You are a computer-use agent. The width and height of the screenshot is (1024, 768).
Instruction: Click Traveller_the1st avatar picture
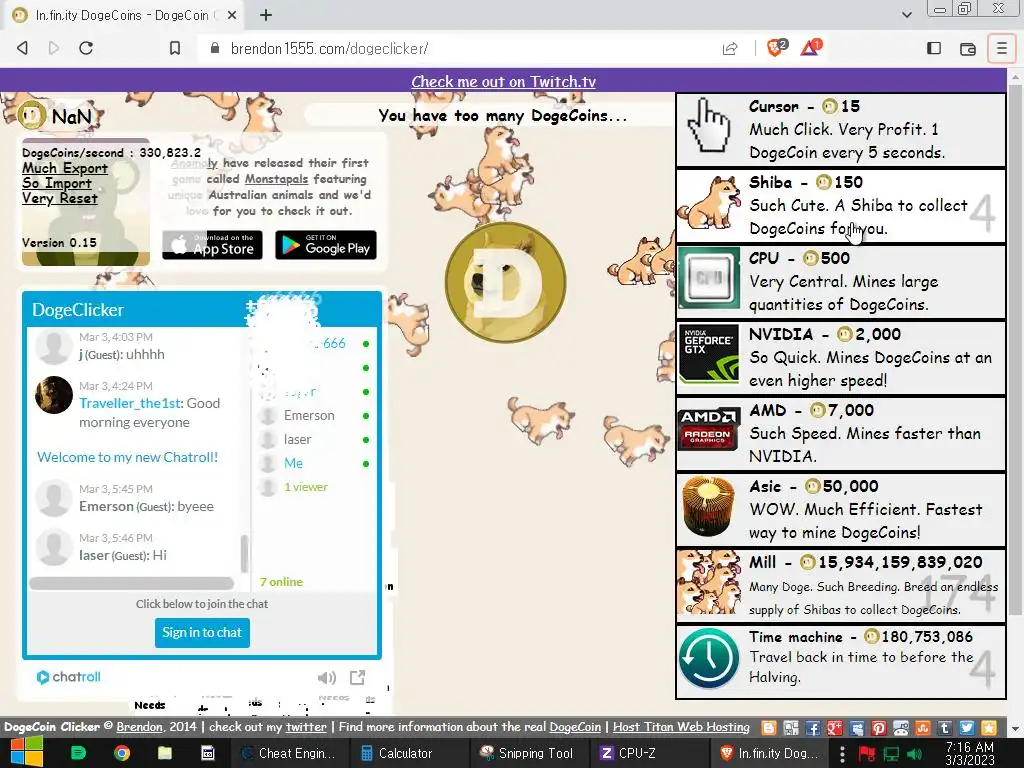54,395
